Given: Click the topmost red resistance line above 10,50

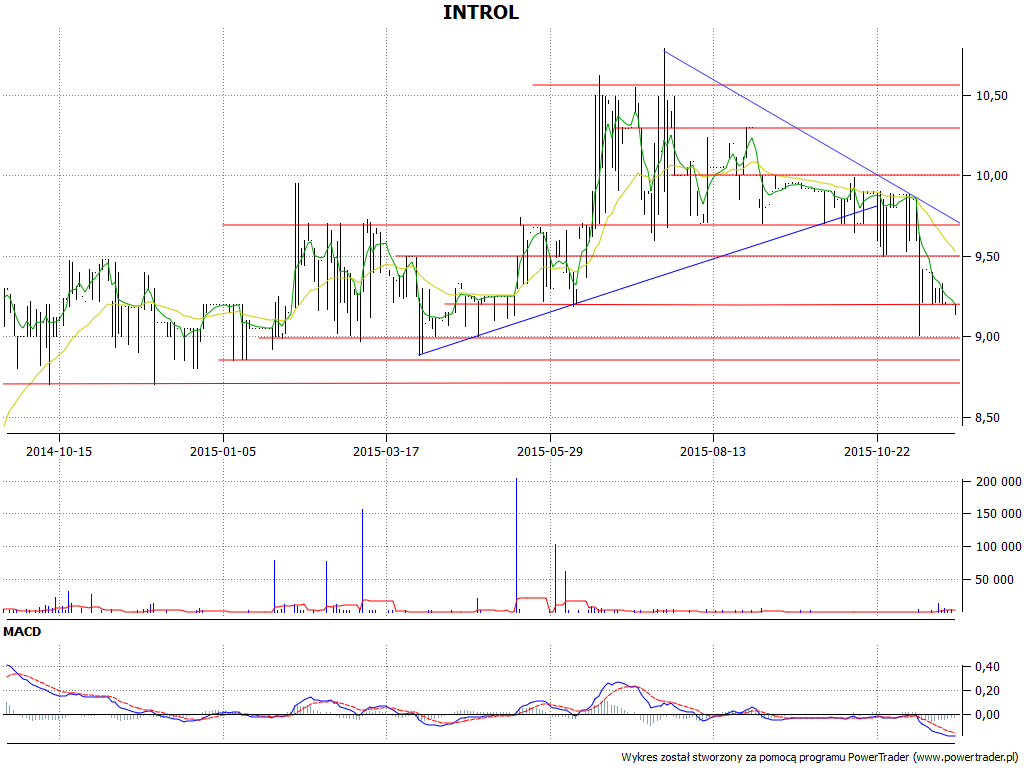Looking at the screenshot, I should click(746, 85).
